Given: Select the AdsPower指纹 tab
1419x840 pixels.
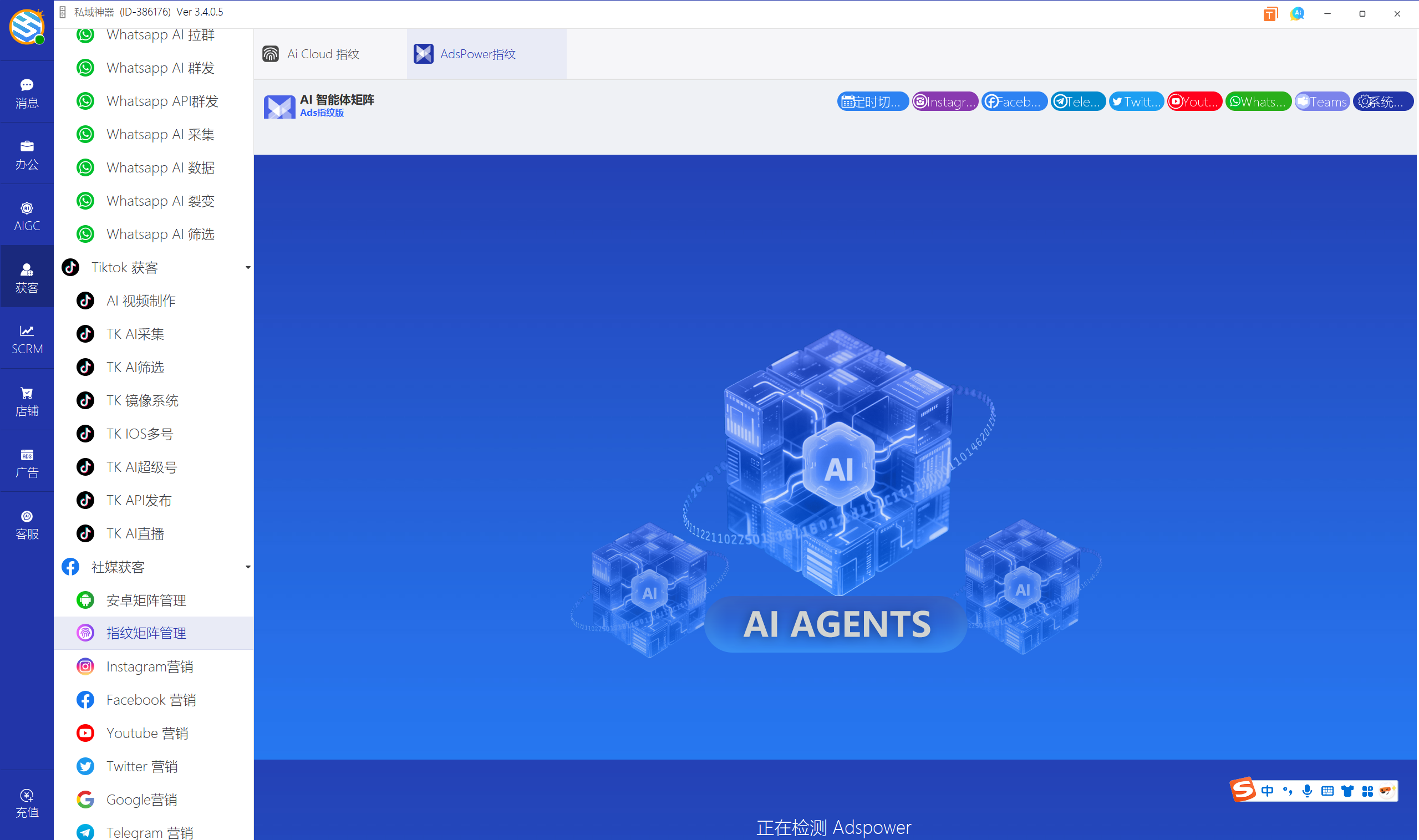Looking at the screenshot, I should tap(477, 54).
